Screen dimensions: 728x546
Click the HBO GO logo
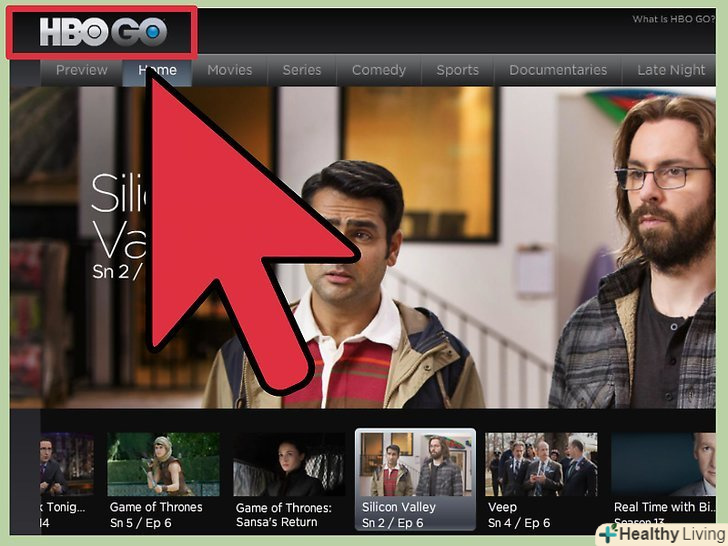[x=103, y=32]
